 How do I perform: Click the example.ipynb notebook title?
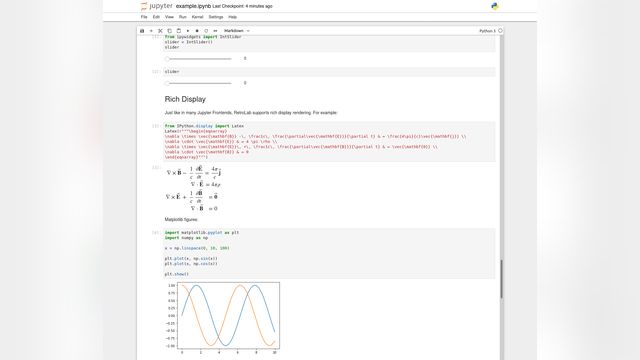point(193,6)
